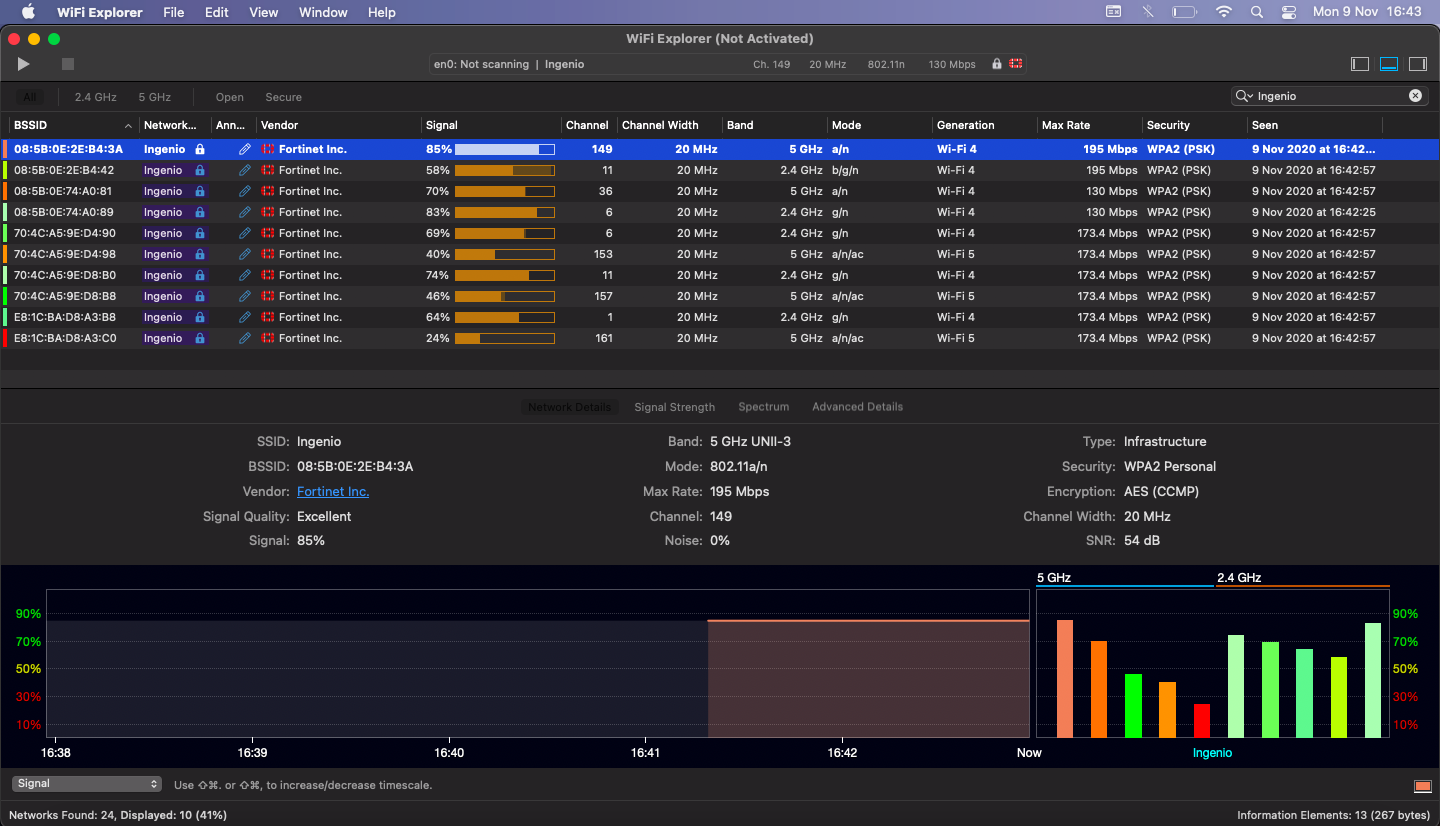
Task: Click lock icon in en0 status bar
Action: (996, 64)
